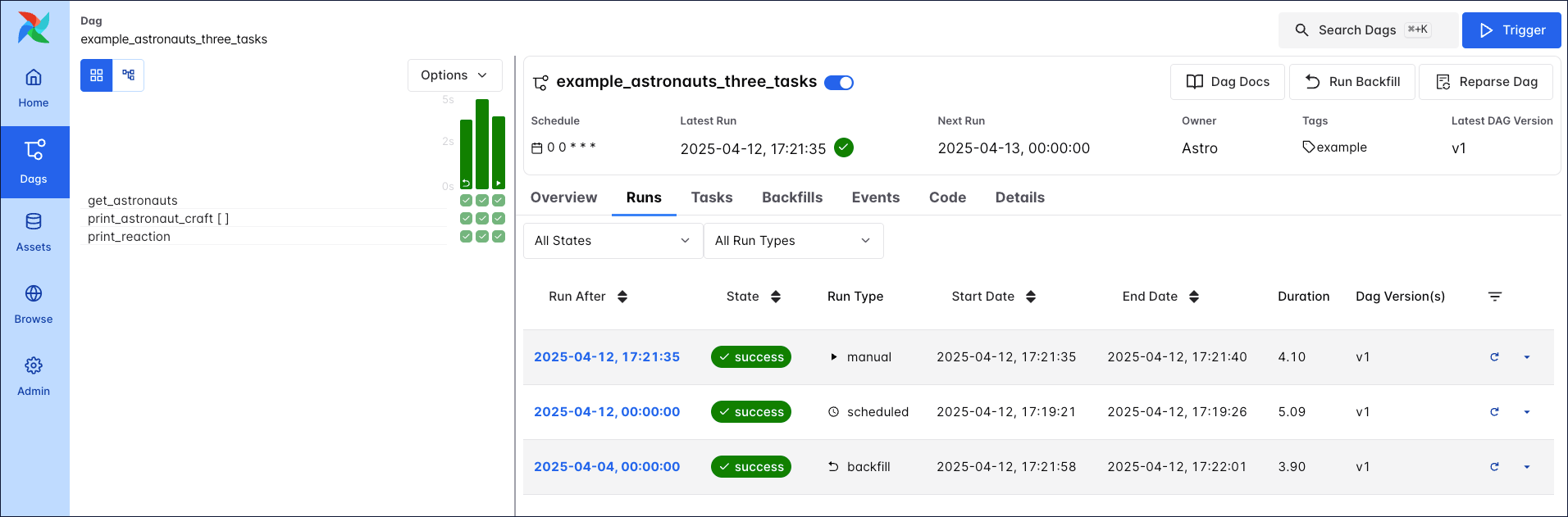Click print_reaction first run status box

tap(466, 237)
